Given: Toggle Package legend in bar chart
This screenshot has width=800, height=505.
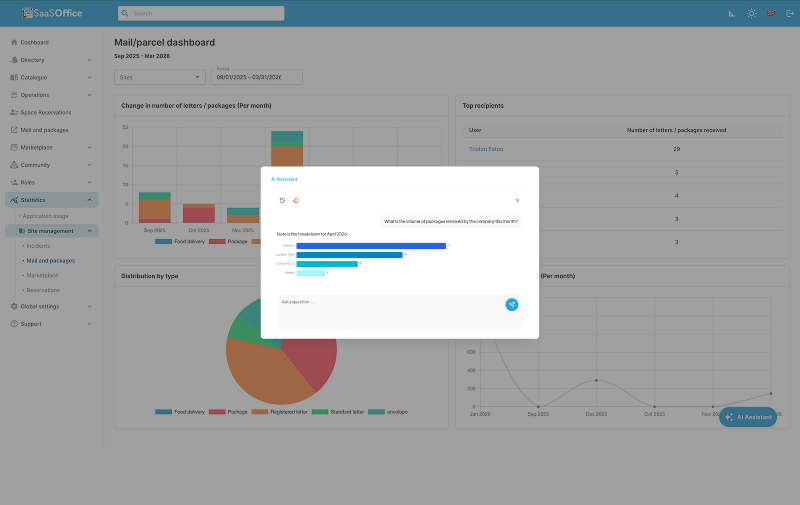Looking at the screenshot, I should click(x=228, y=241).
